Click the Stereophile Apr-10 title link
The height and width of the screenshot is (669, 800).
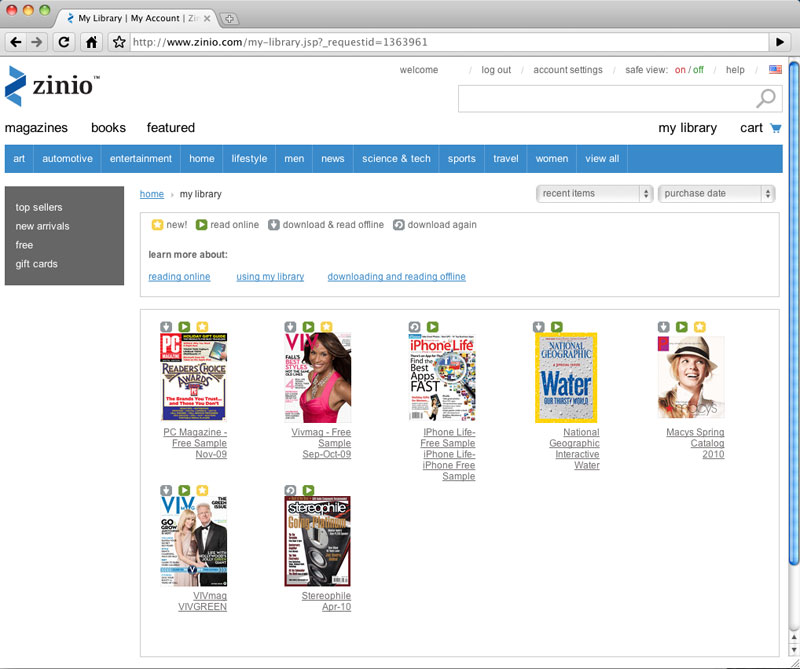[x=326, y=601]
